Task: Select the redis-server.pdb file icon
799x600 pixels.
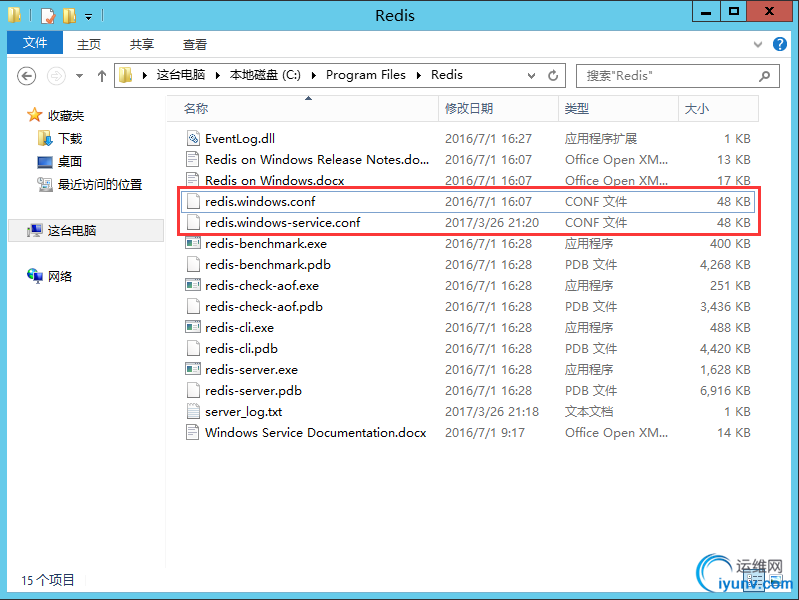Action: click(x=193, y=390)
